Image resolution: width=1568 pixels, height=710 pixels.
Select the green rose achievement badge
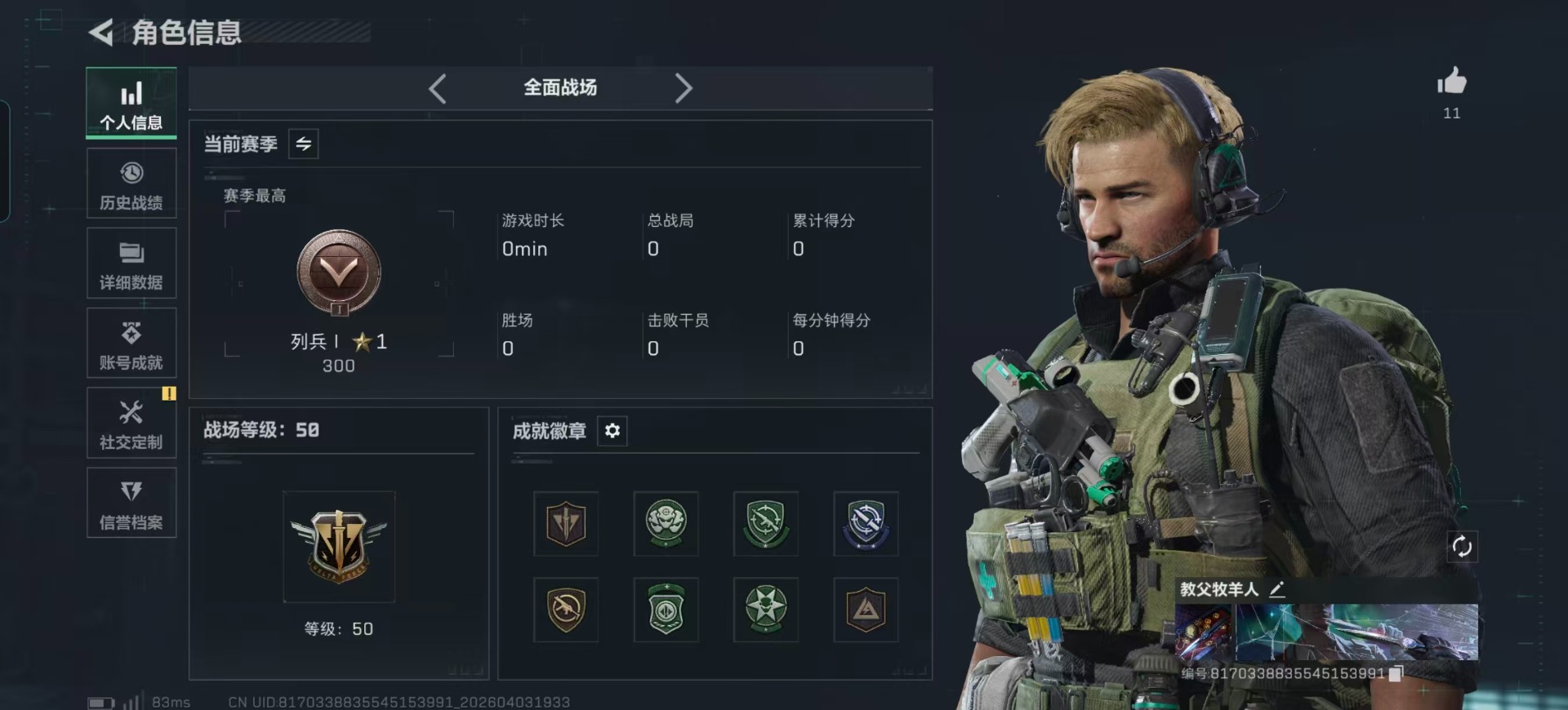pos(666,524)
